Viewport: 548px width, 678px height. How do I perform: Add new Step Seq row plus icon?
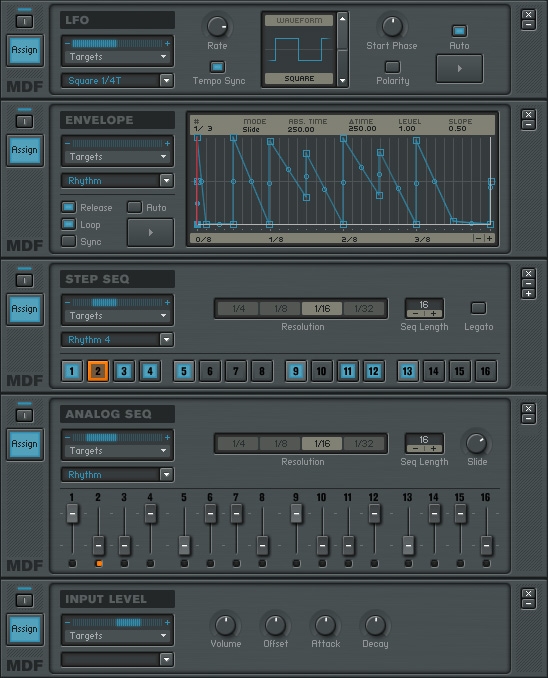point(528,294)
